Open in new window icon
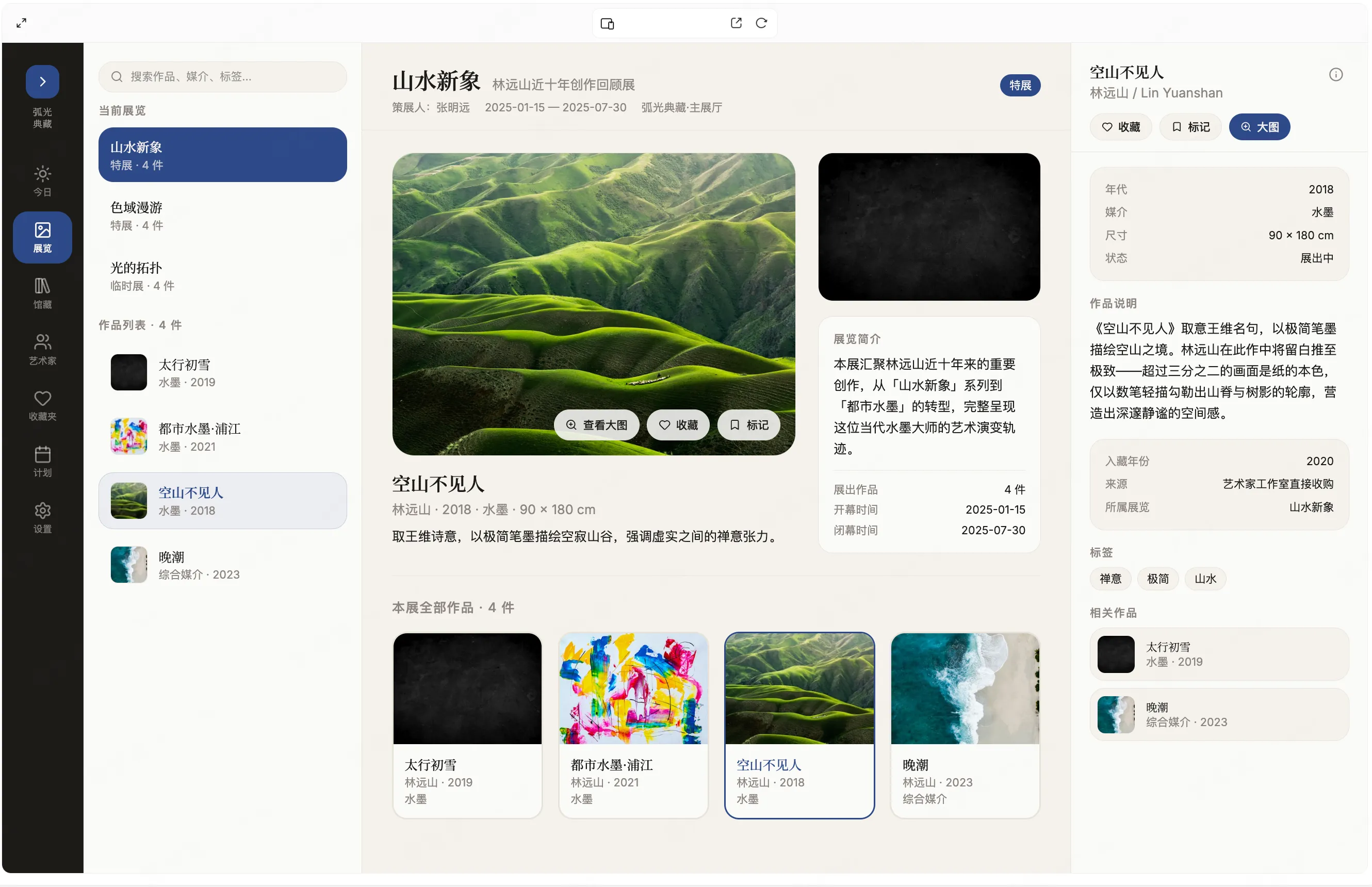This screenshot has height=887, width=1372. pos(736,23)
